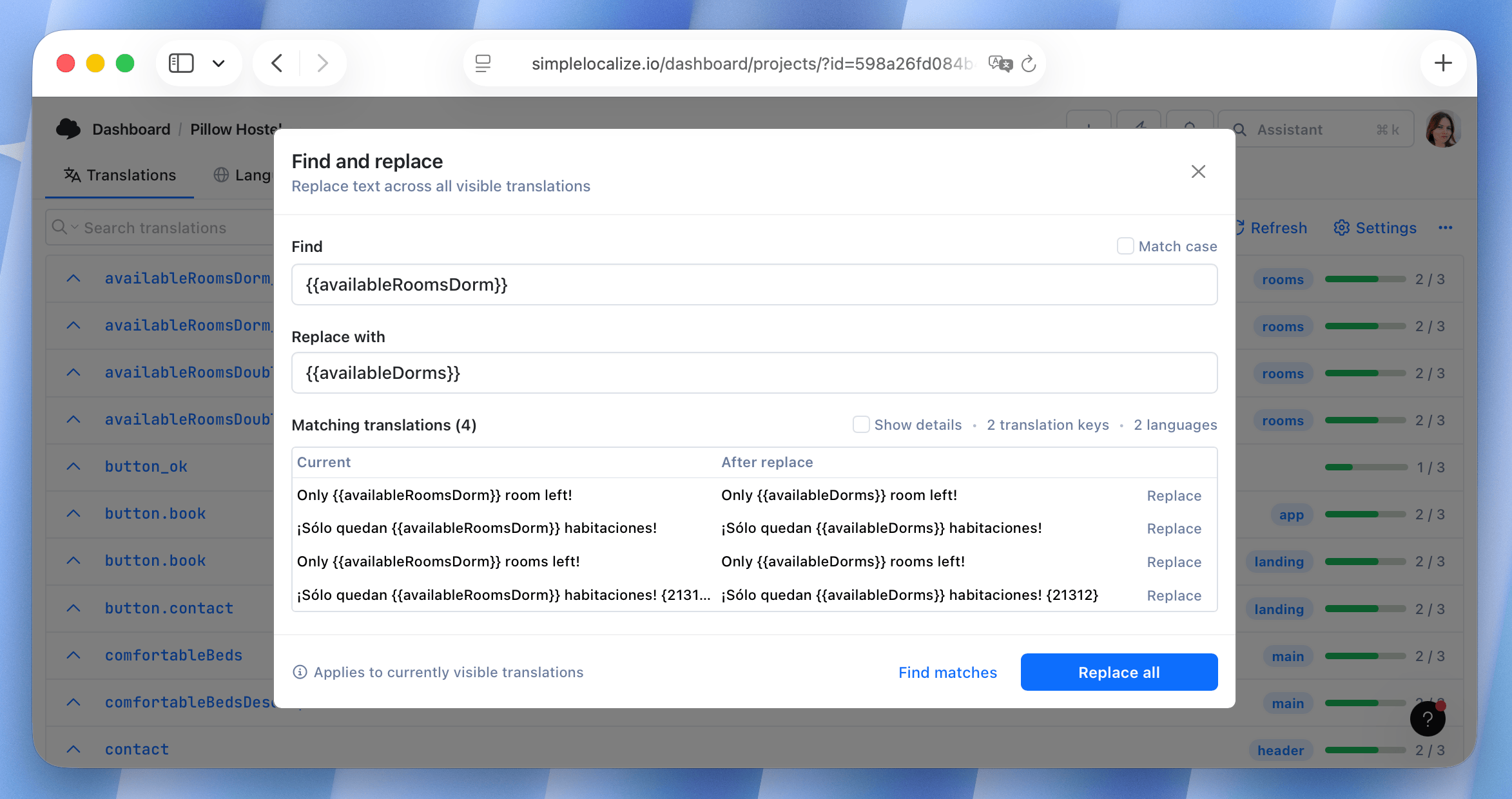Image resolution: width=1512 pixels, height=799 pixels.
Task: Click the SimpleLocalize cloud logo near Dashboard
Action: click(68, 128)
